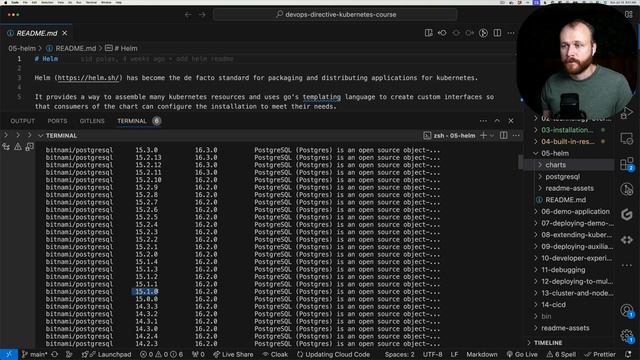Collapse the 05-helm folder
Image resolution: width=640 pixels, height=360 pixels.
coord(555,153)
